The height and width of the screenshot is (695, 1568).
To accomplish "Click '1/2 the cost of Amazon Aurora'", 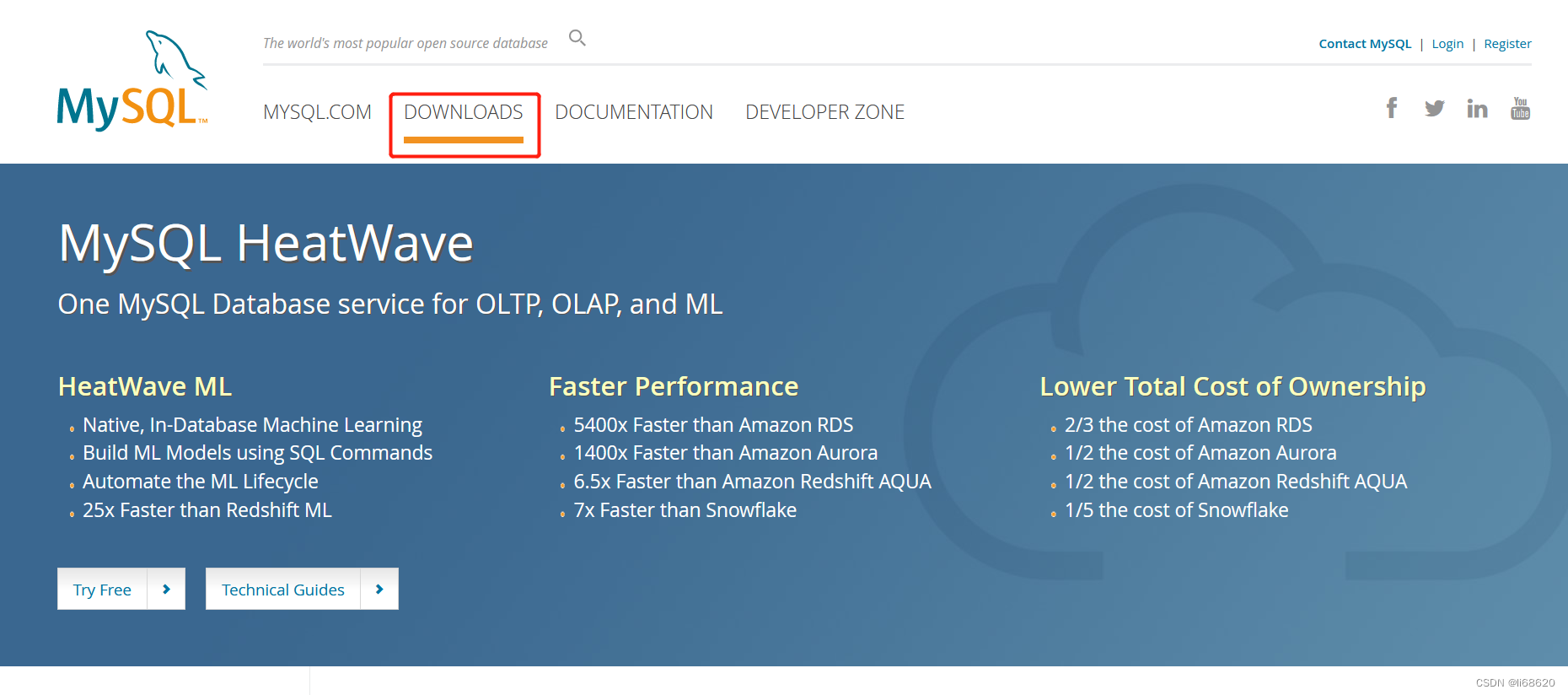I will pyautogui.click(x=1200, y=453).
